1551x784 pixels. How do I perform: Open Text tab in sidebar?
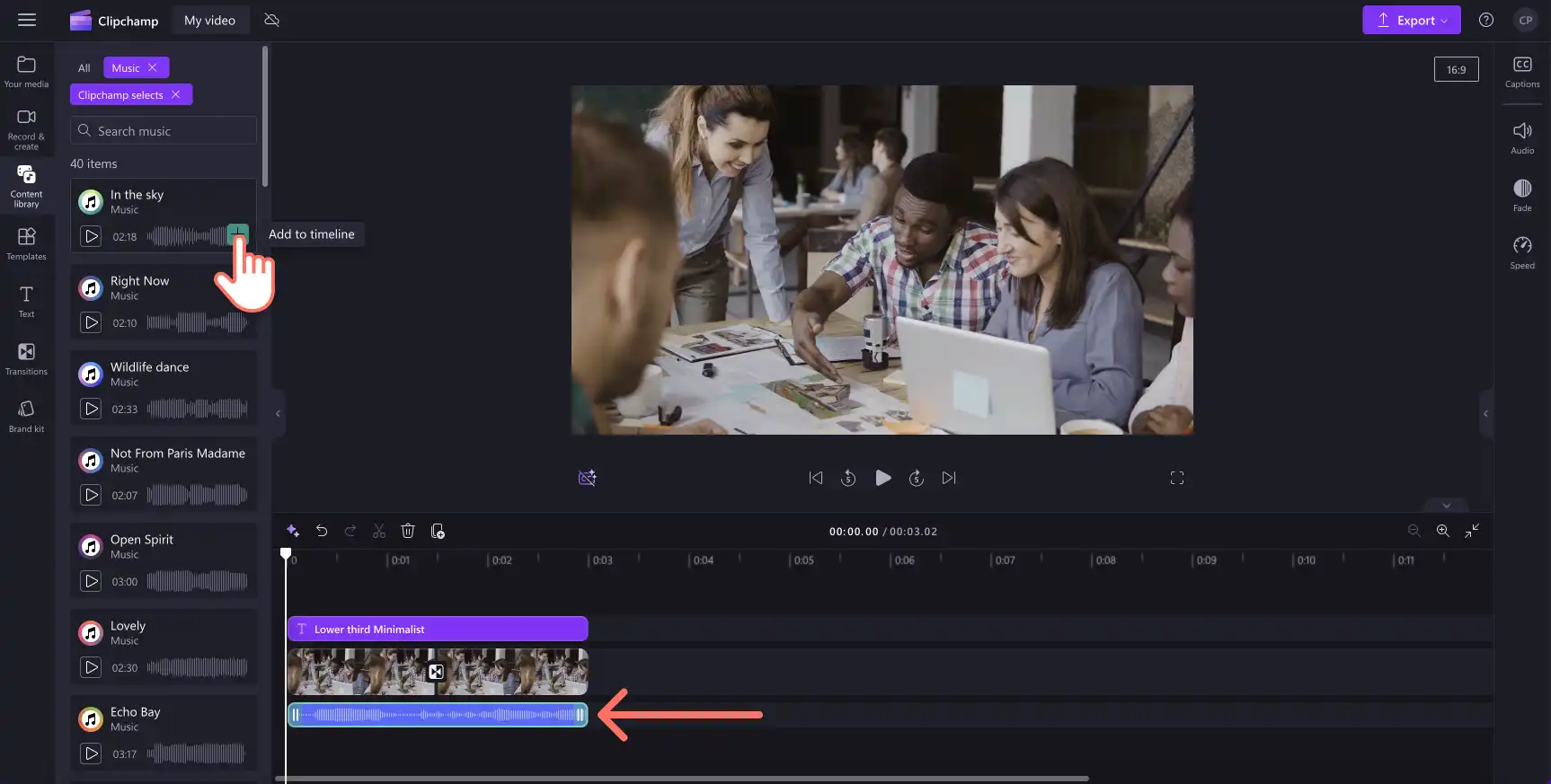(x=26, y=301)
